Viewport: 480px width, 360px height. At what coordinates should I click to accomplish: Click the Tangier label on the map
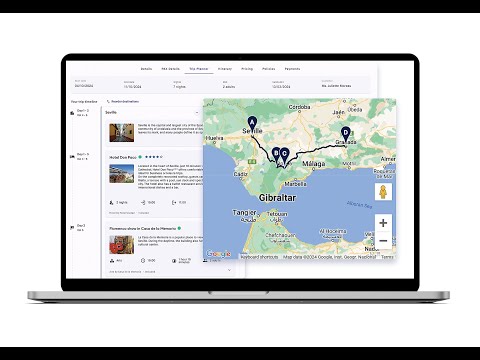[x=244, y=212]
